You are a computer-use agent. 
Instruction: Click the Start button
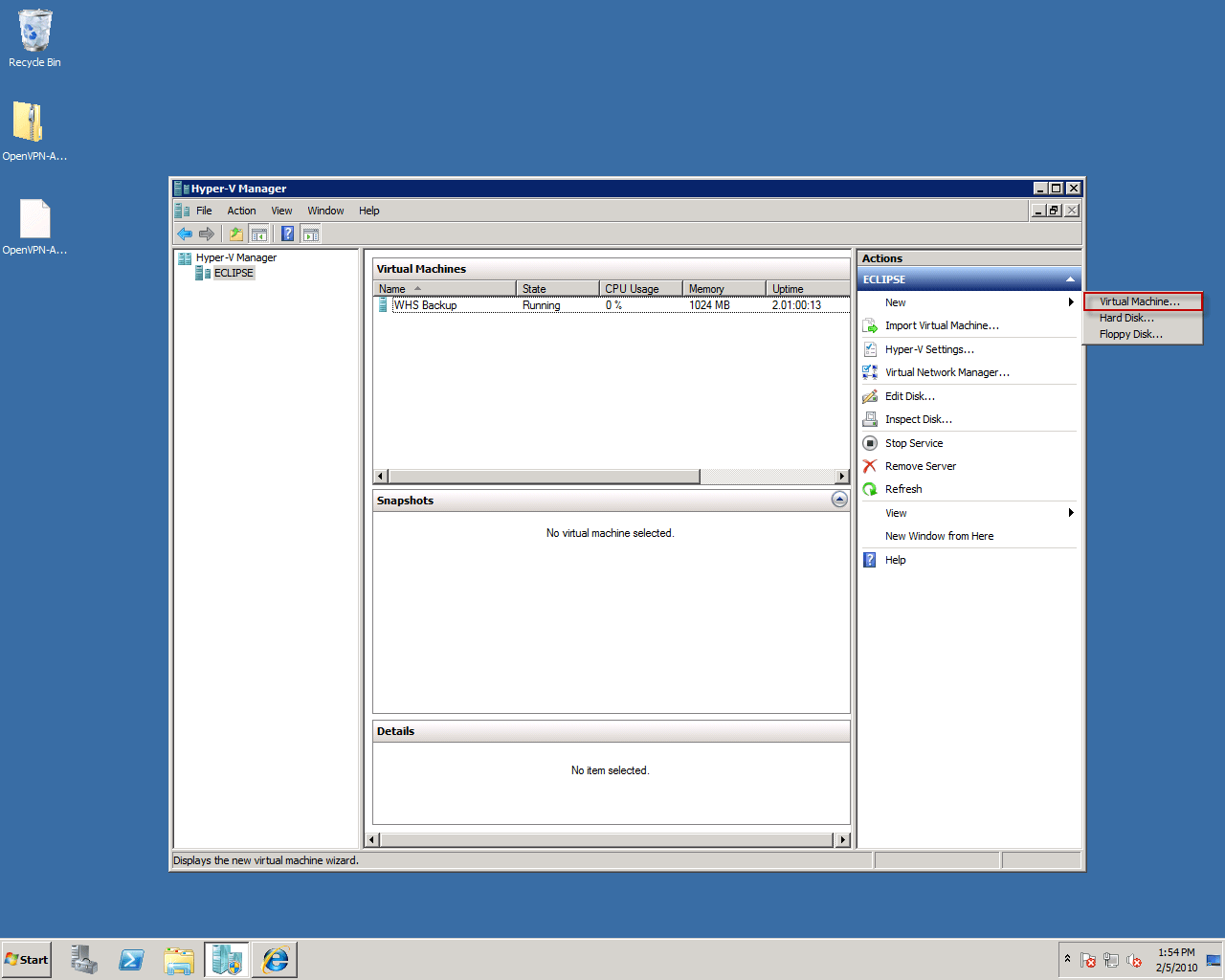26,959
